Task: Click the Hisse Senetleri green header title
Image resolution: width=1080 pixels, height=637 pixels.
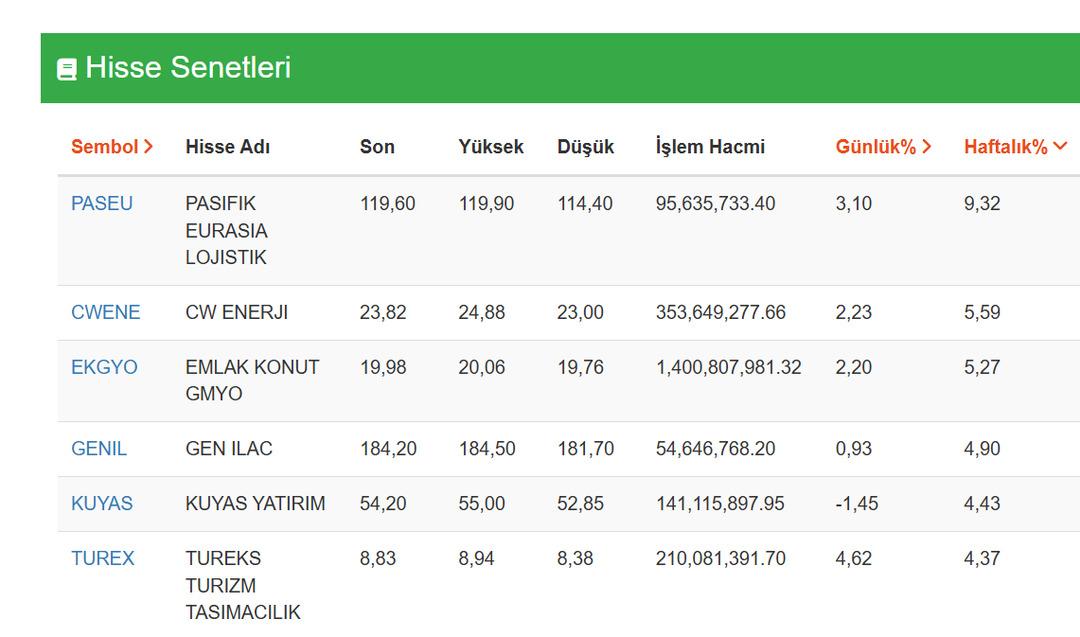Action: pyautogui.click(x=188, y=68)
